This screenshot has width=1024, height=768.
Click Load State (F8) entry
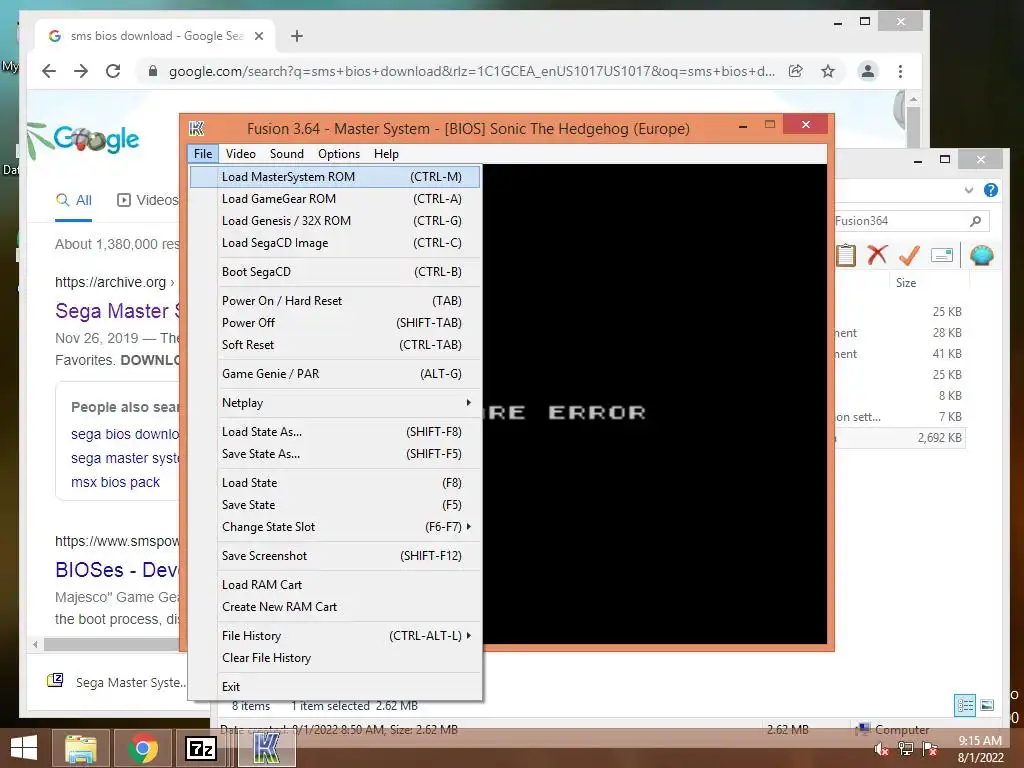point(335,483)
